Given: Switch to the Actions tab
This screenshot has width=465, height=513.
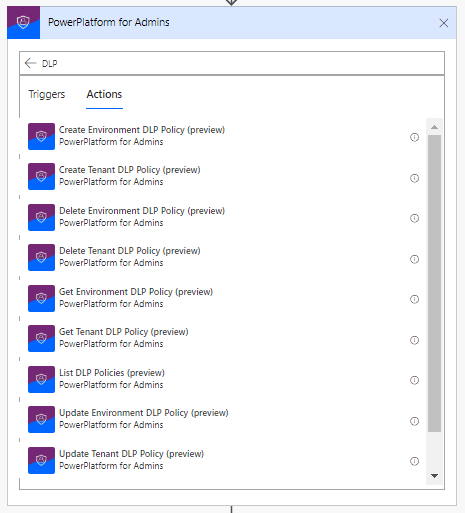Looking at the screenshot, I should 104,94.
